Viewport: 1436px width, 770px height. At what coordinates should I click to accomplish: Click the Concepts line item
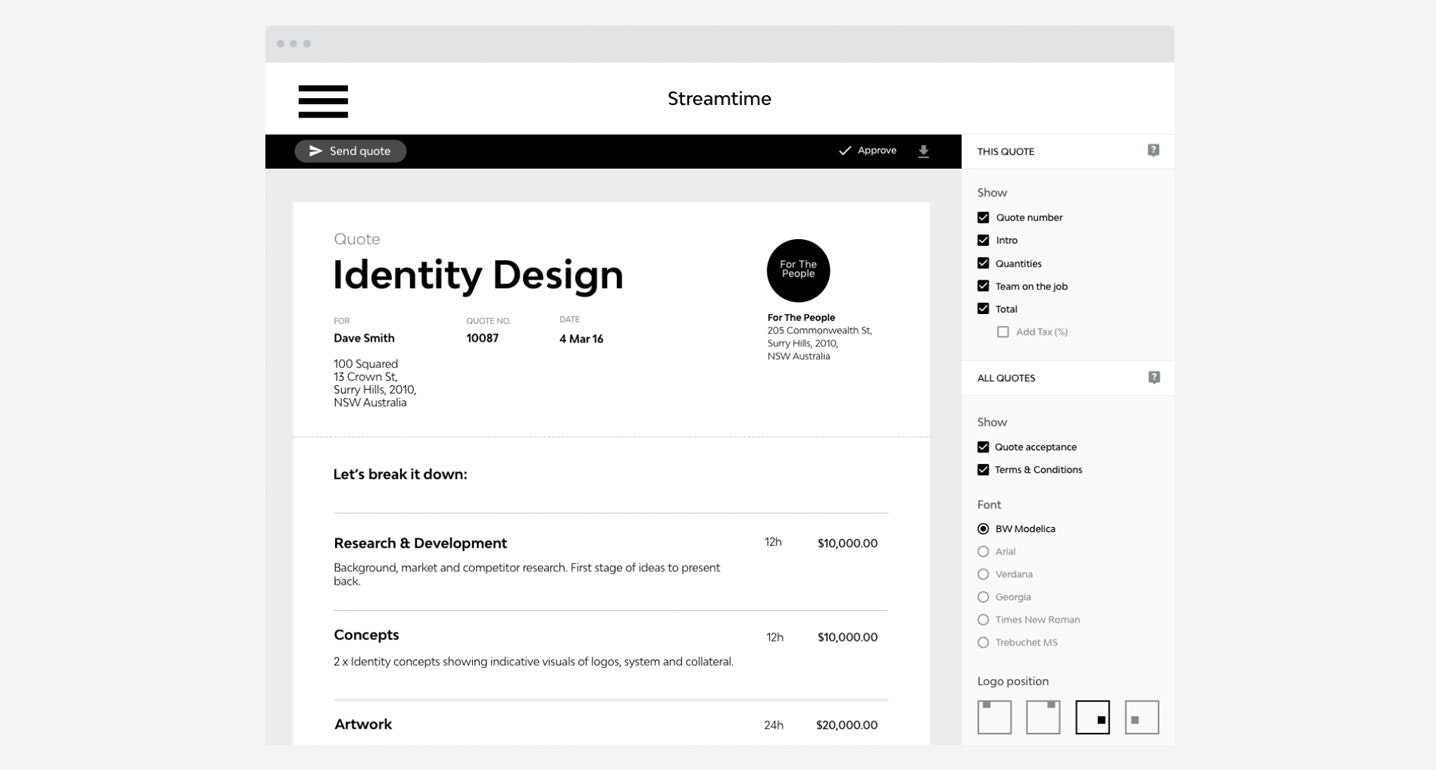[366, 635]
